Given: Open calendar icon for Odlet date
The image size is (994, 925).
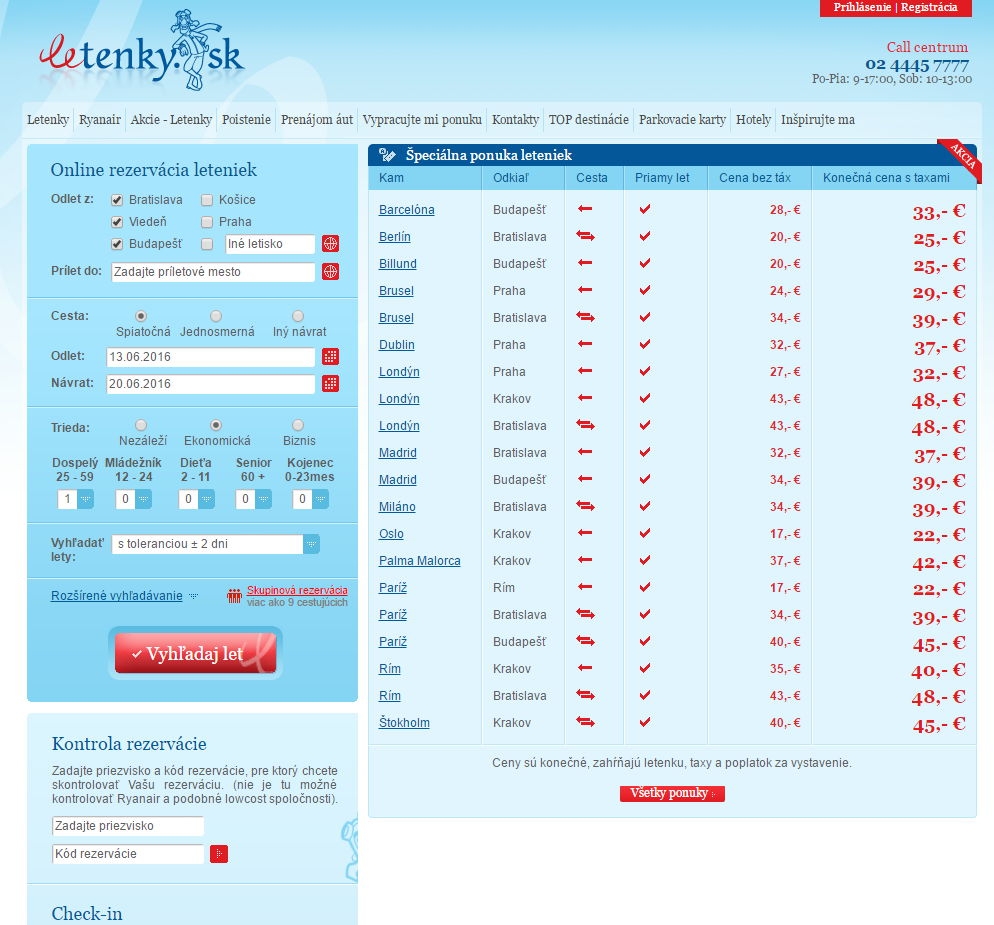Looking at the screenshot, I should coord(331,357).
